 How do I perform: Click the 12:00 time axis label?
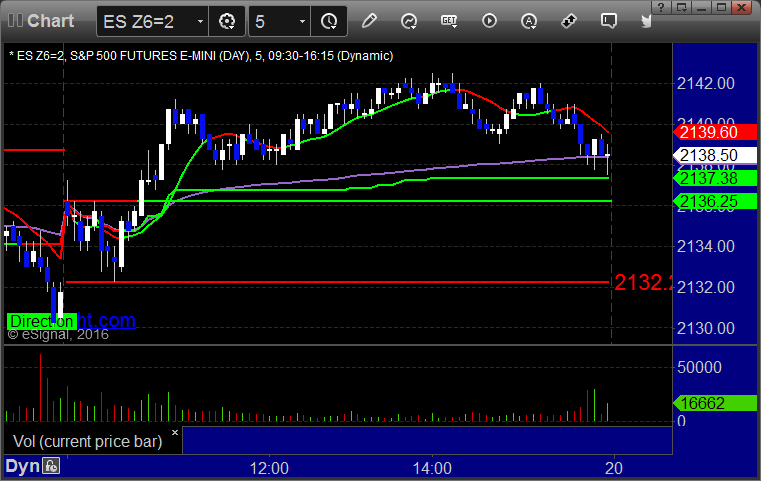pos(269,468)
